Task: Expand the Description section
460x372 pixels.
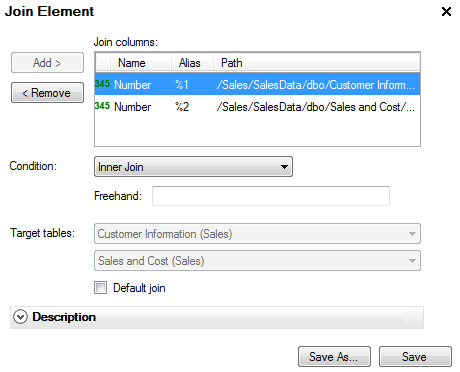Action: [x=217, y=317]
